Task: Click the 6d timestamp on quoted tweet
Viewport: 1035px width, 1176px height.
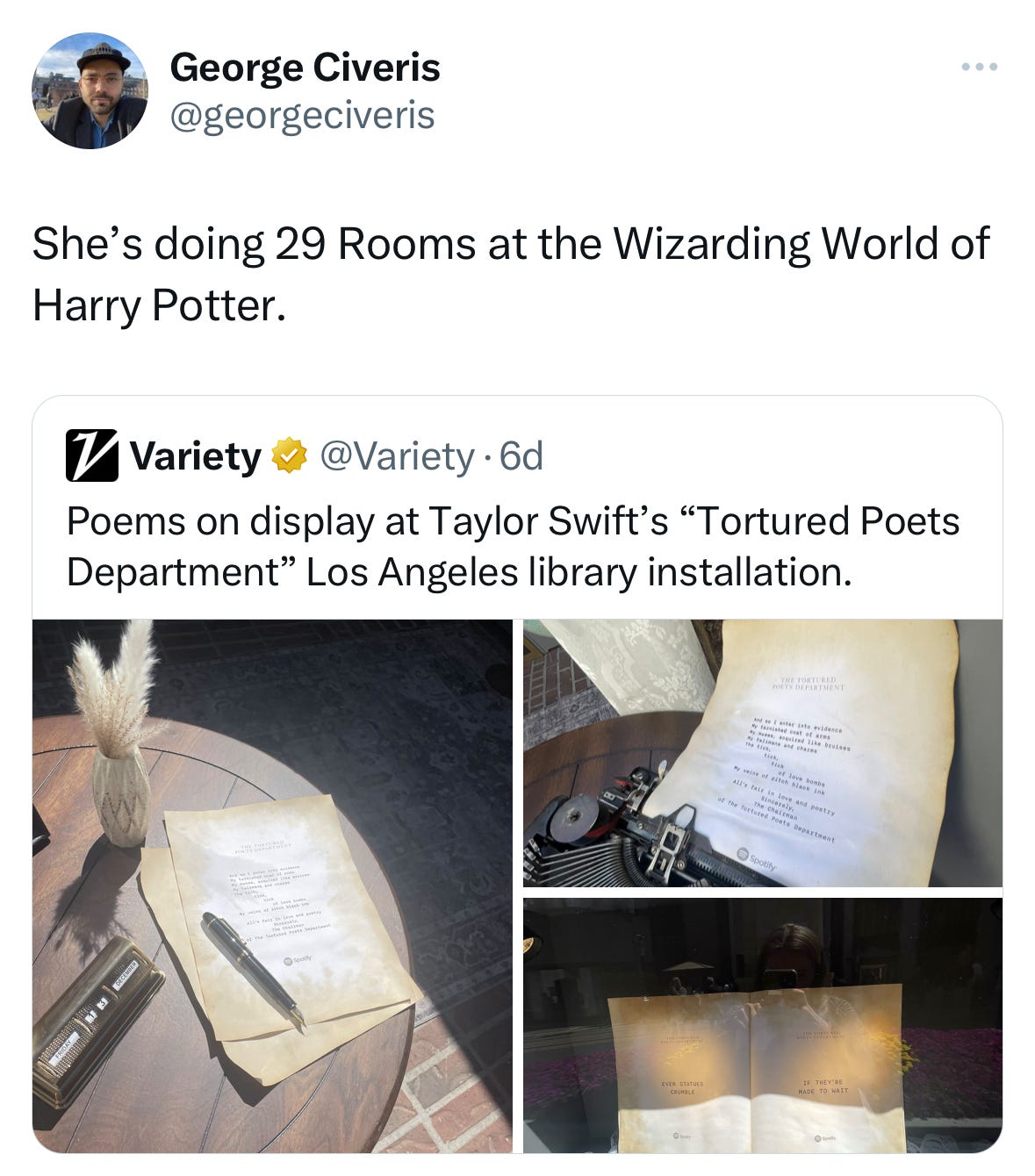Action: tap(521, 456)
